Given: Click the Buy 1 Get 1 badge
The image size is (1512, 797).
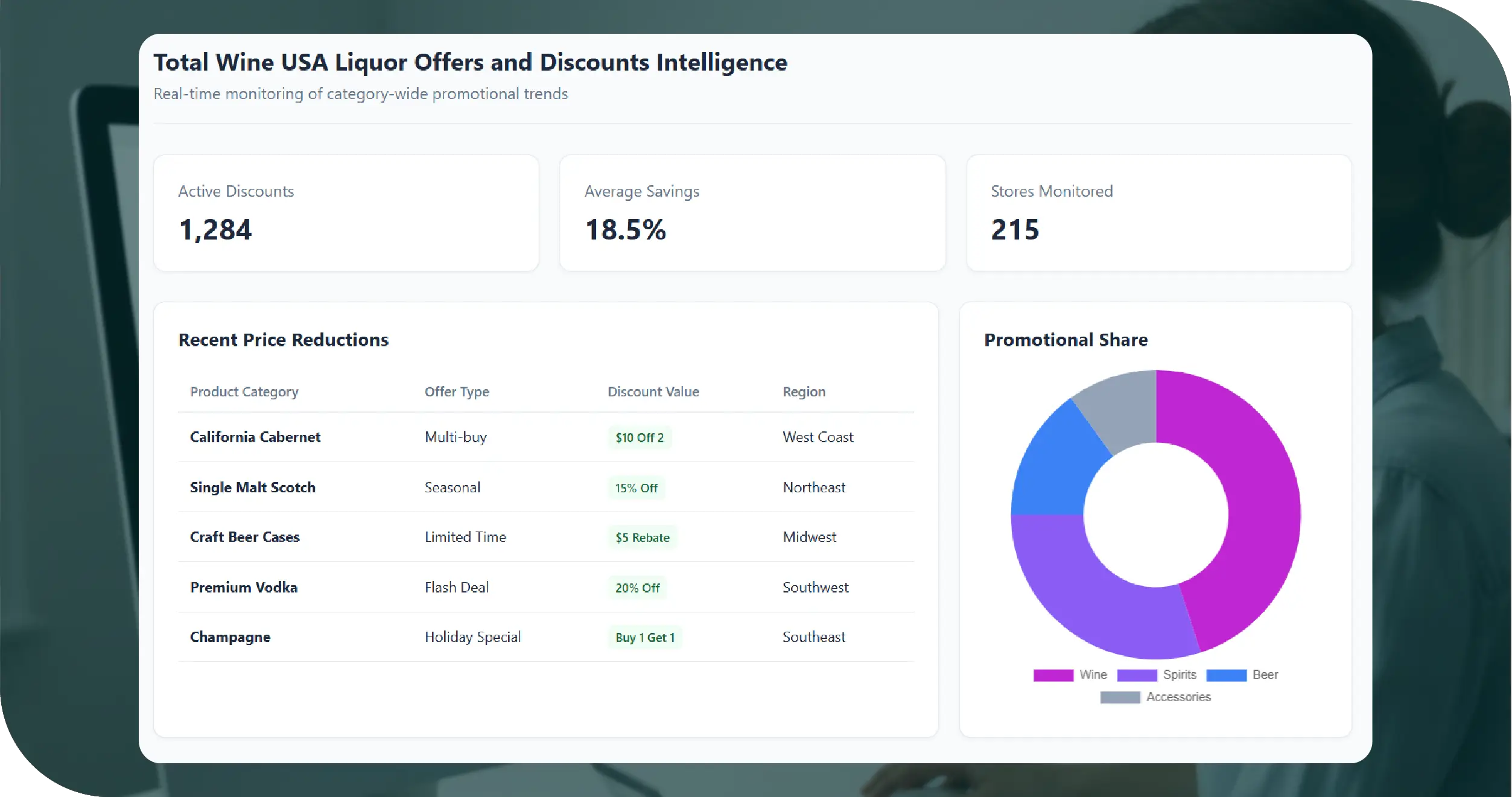Looking at the screenshot, I should (645, 638).
